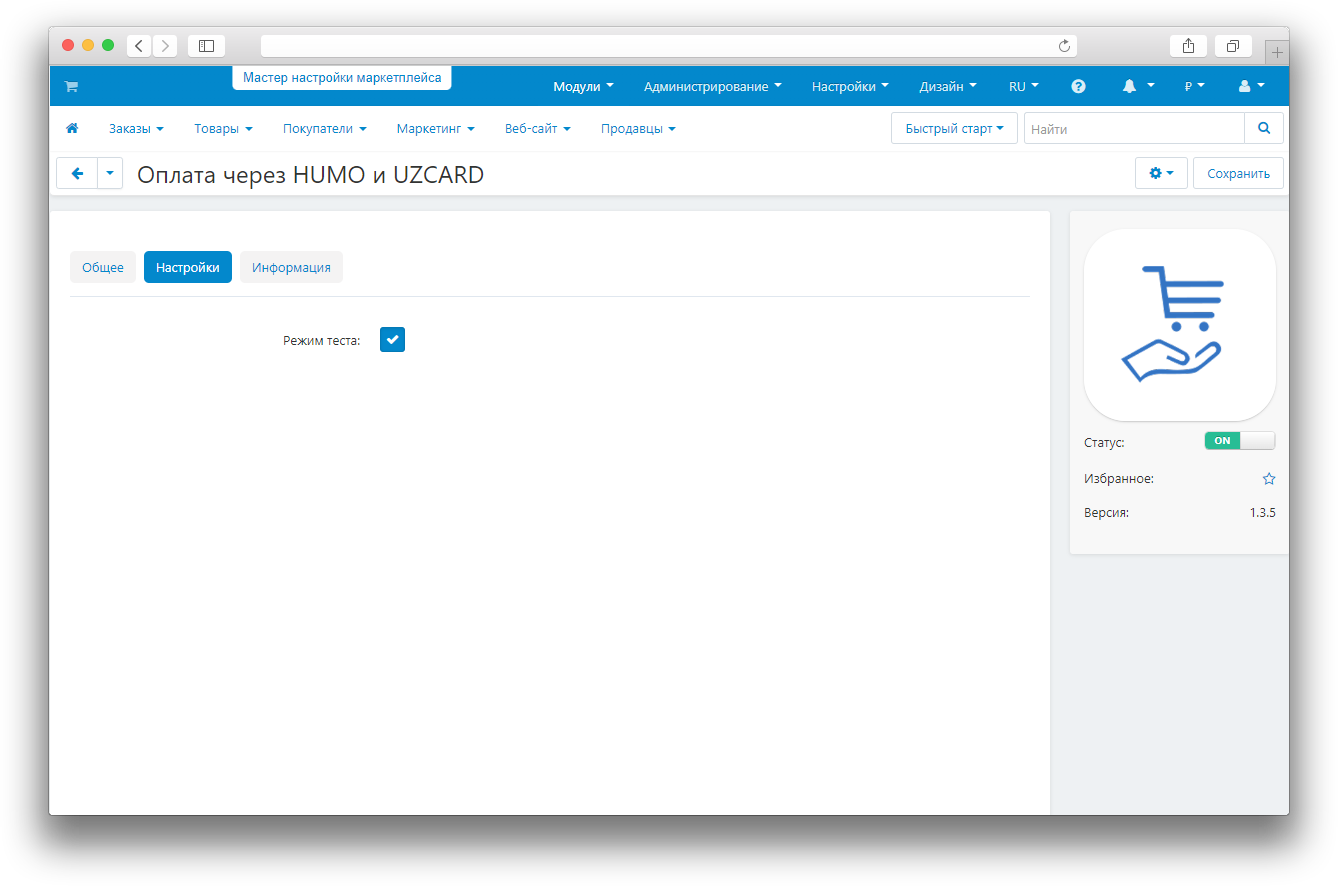Click the blue back arrow button
Screen dimensions: 1338x886
click(77, 173)
